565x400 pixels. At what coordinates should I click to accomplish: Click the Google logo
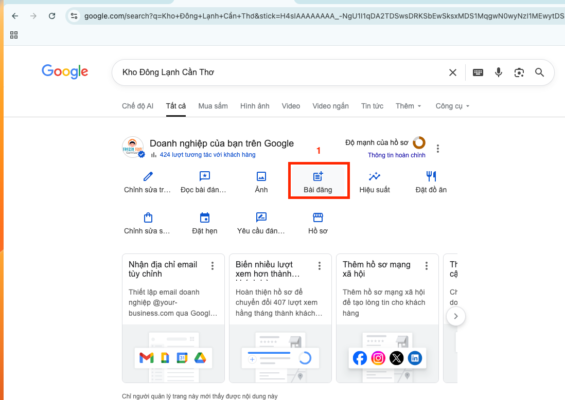point(65,71)
